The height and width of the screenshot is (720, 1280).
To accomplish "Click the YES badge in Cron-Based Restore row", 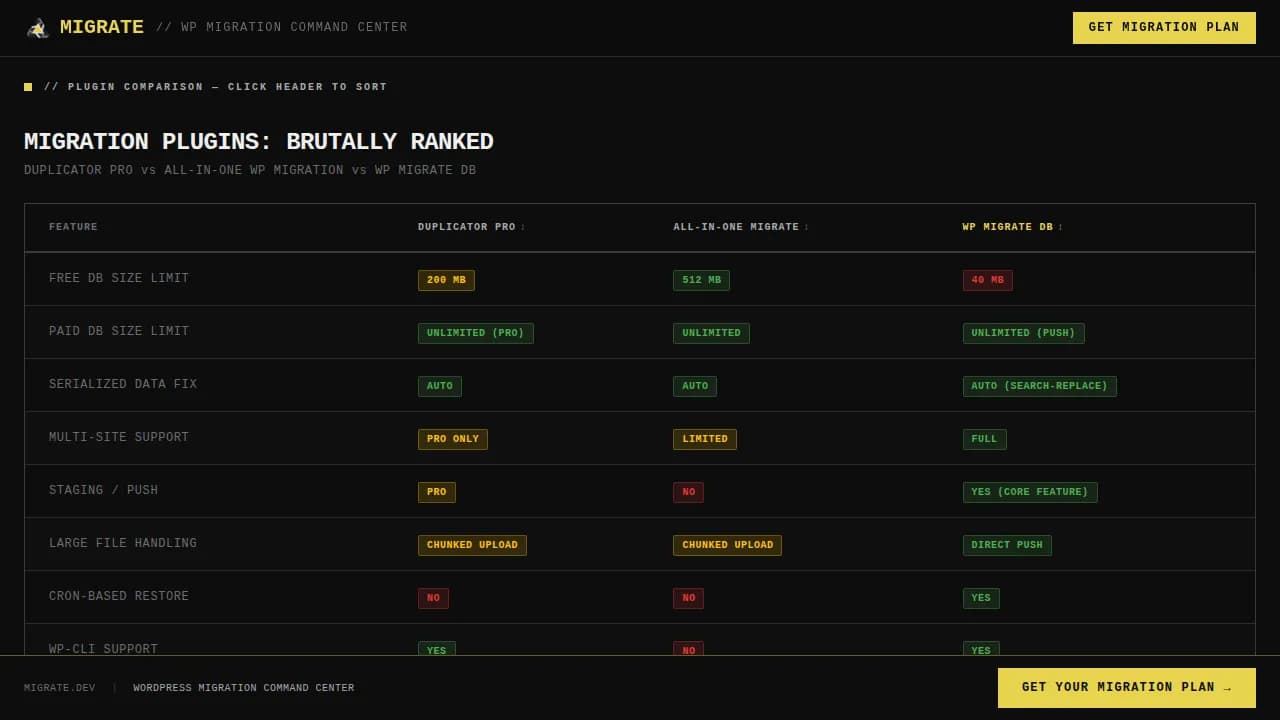I will [981, 598].
